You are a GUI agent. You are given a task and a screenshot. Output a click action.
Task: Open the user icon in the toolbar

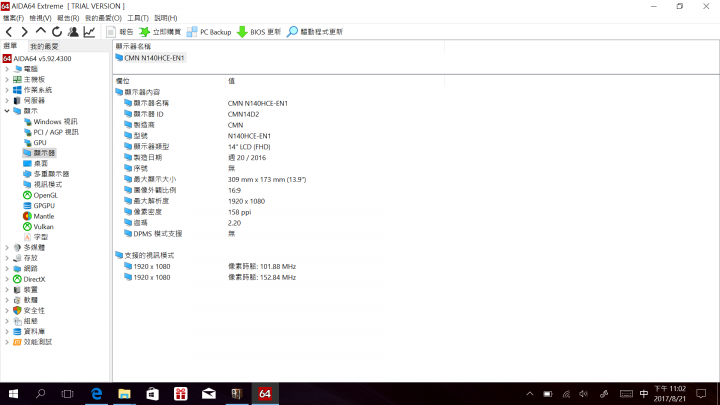click(x=73, y=32)
